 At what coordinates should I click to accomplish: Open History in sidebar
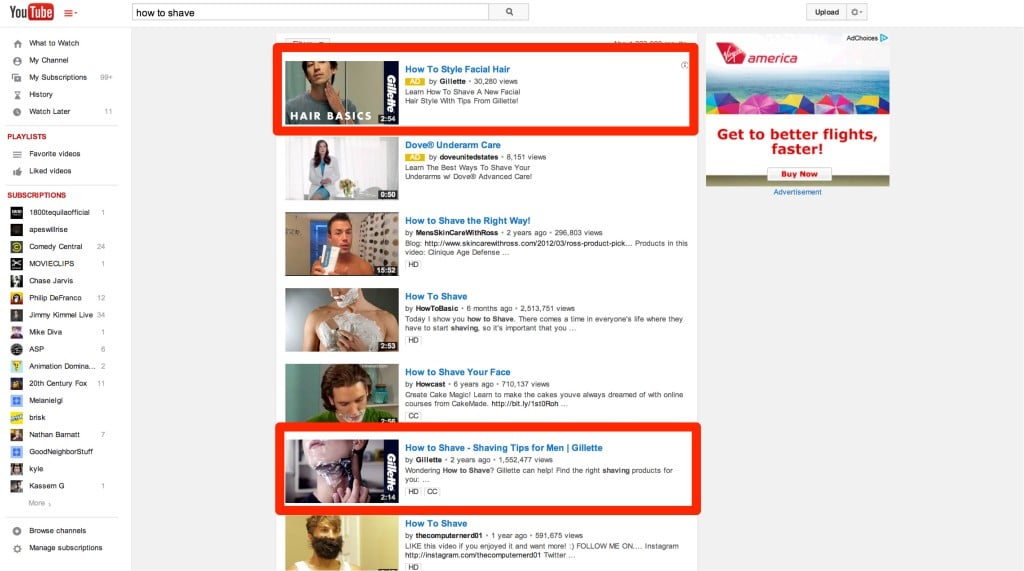point(40,94)
